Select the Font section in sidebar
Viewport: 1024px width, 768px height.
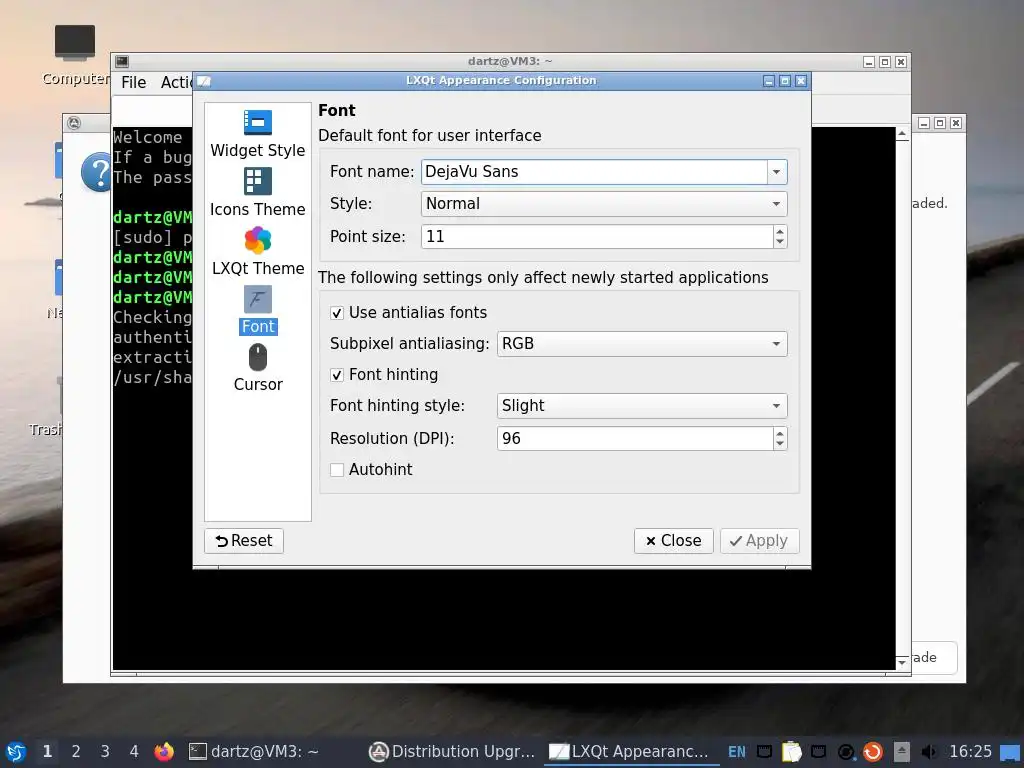click(258, 310)
